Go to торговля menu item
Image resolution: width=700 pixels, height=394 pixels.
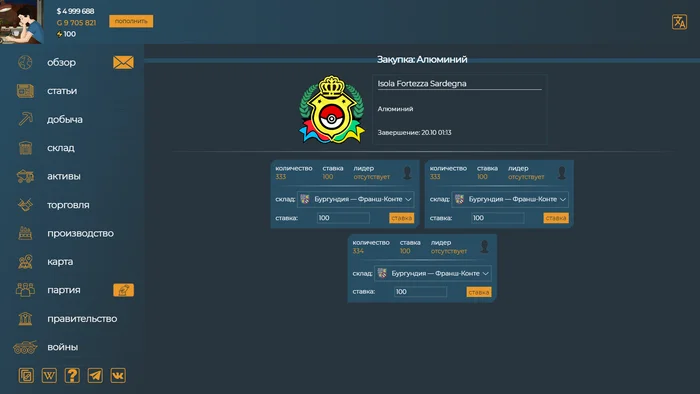tap(68, 205)
